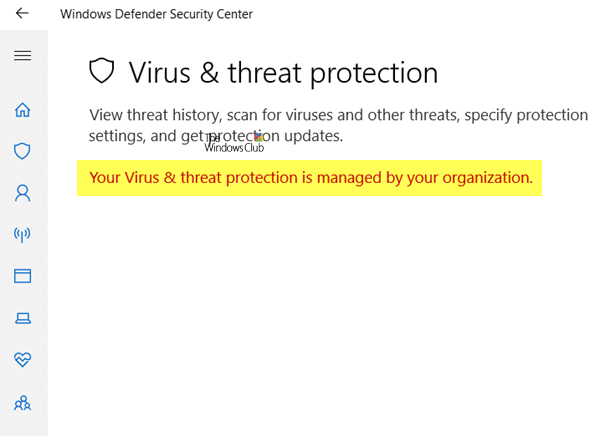Viewport: 600px width, 436px height.
Task: Click the "Virus & threat protection" page heading
Action: (283, 72)
